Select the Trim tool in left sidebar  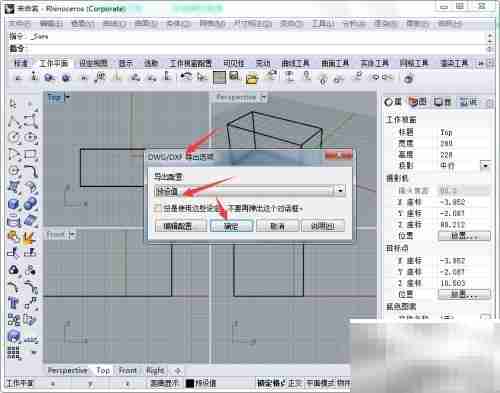14,253
